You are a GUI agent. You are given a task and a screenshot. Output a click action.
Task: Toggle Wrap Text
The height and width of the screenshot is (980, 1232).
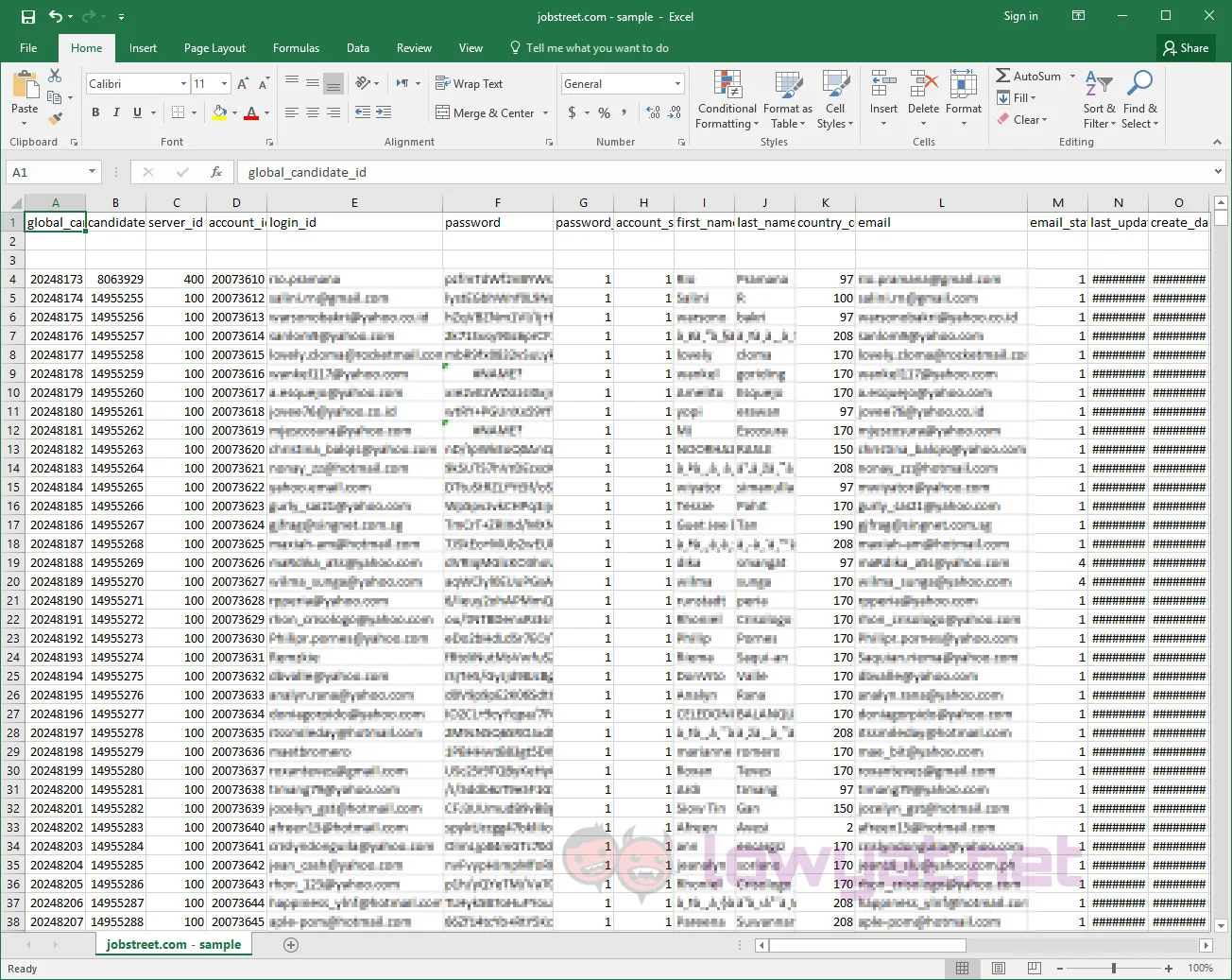point(469,84)
